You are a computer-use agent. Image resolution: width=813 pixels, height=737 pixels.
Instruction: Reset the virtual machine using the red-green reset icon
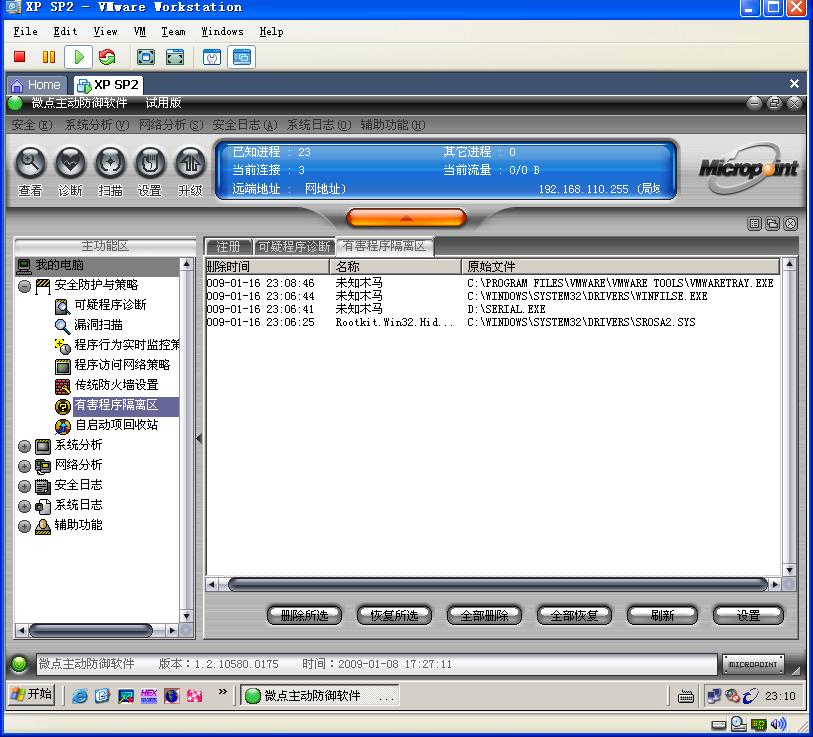point(107,57)
